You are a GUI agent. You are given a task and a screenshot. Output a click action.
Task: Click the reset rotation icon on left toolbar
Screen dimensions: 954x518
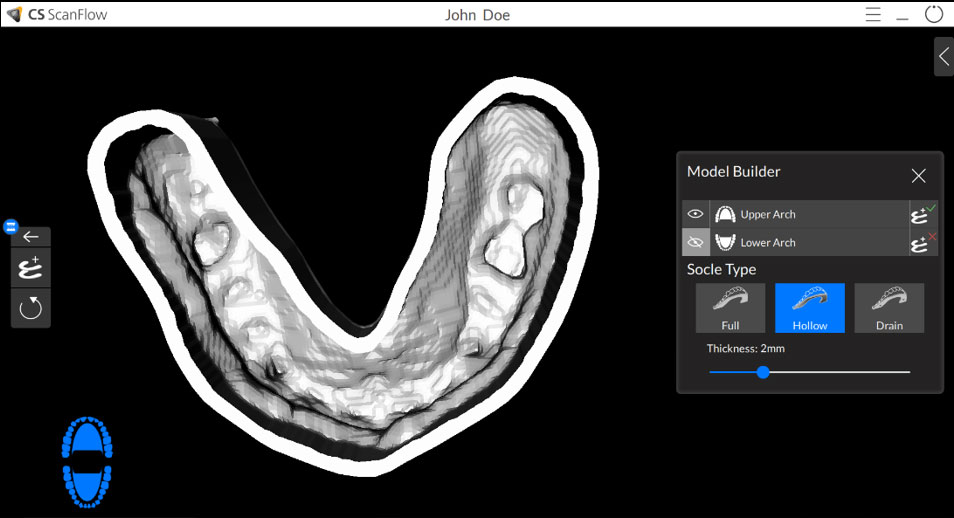tap(30, 308)
